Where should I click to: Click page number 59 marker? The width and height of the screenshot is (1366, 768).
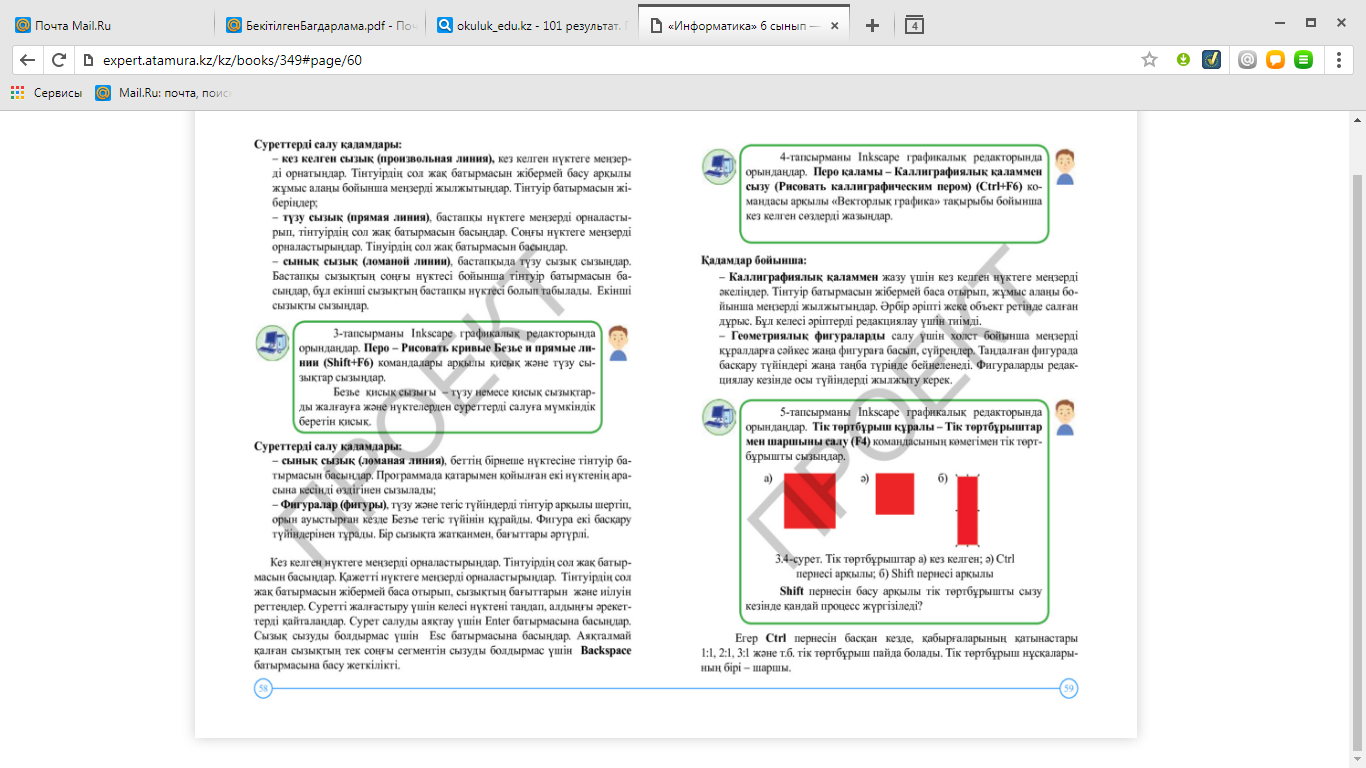[1068, 688]
